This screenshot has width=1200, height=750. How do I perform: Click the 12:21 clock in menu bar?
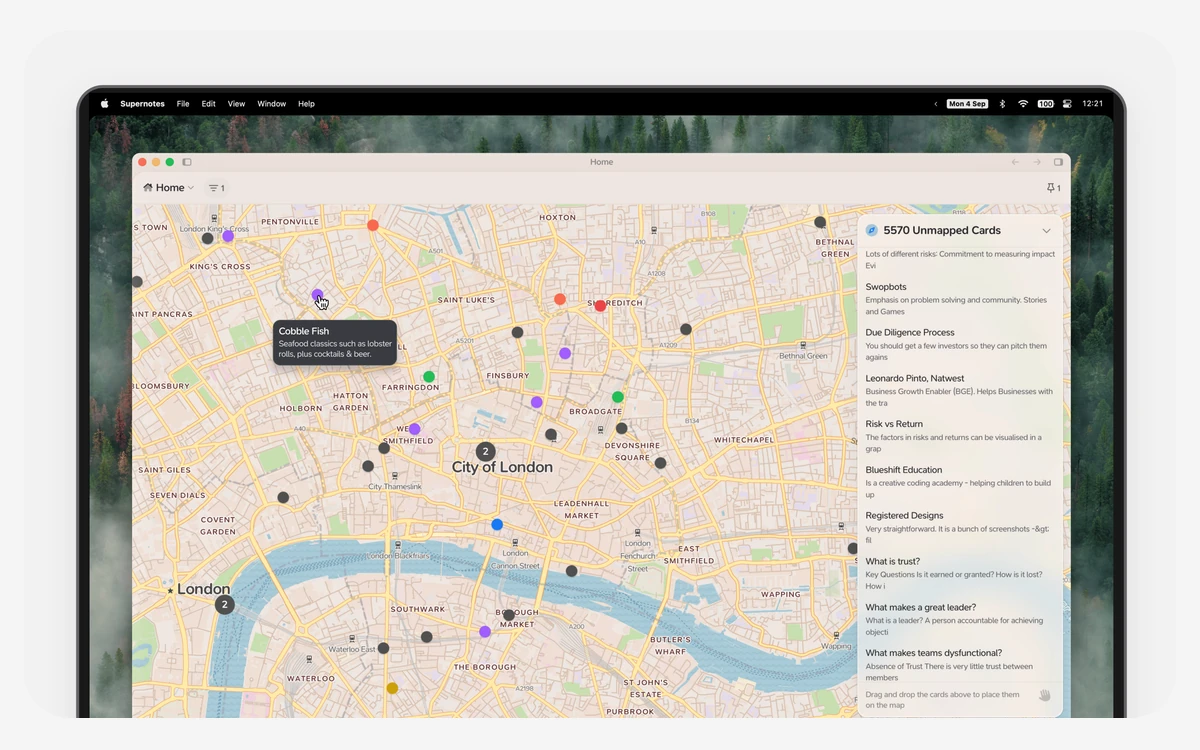click(1093, 104)
